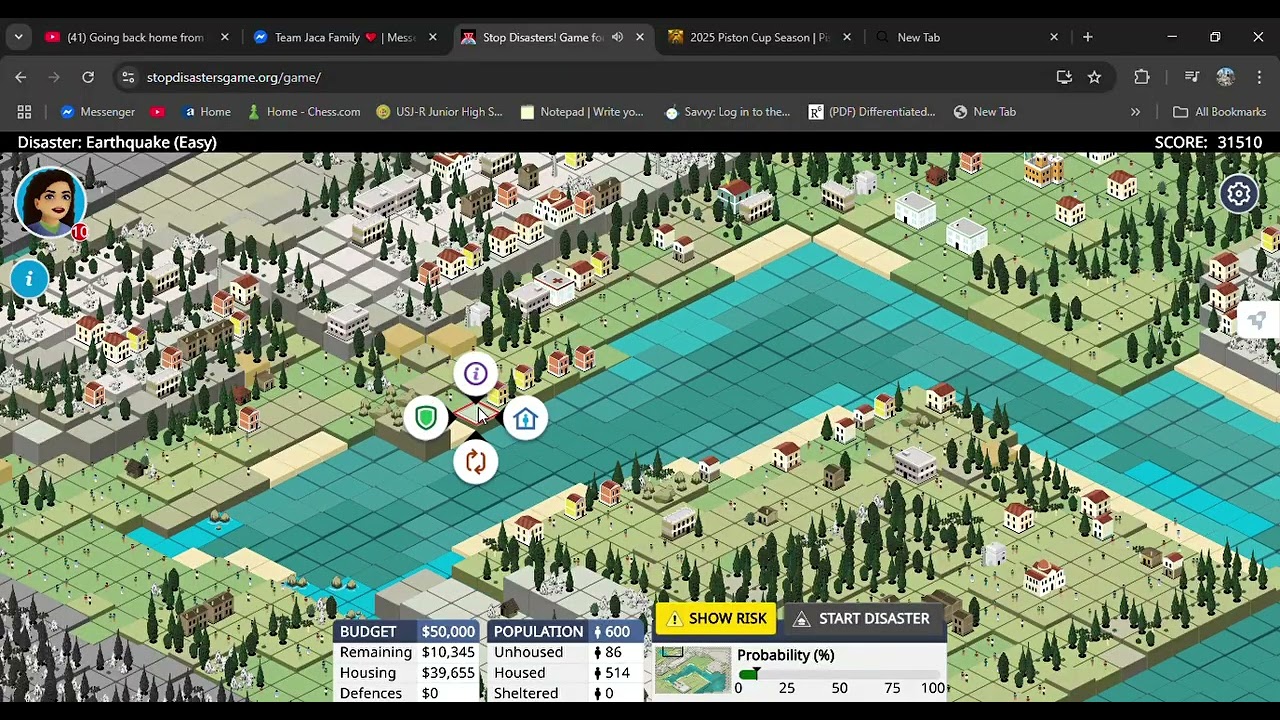
Task: Click the Housing $39,655 row
Action: (x=407, y=673)
